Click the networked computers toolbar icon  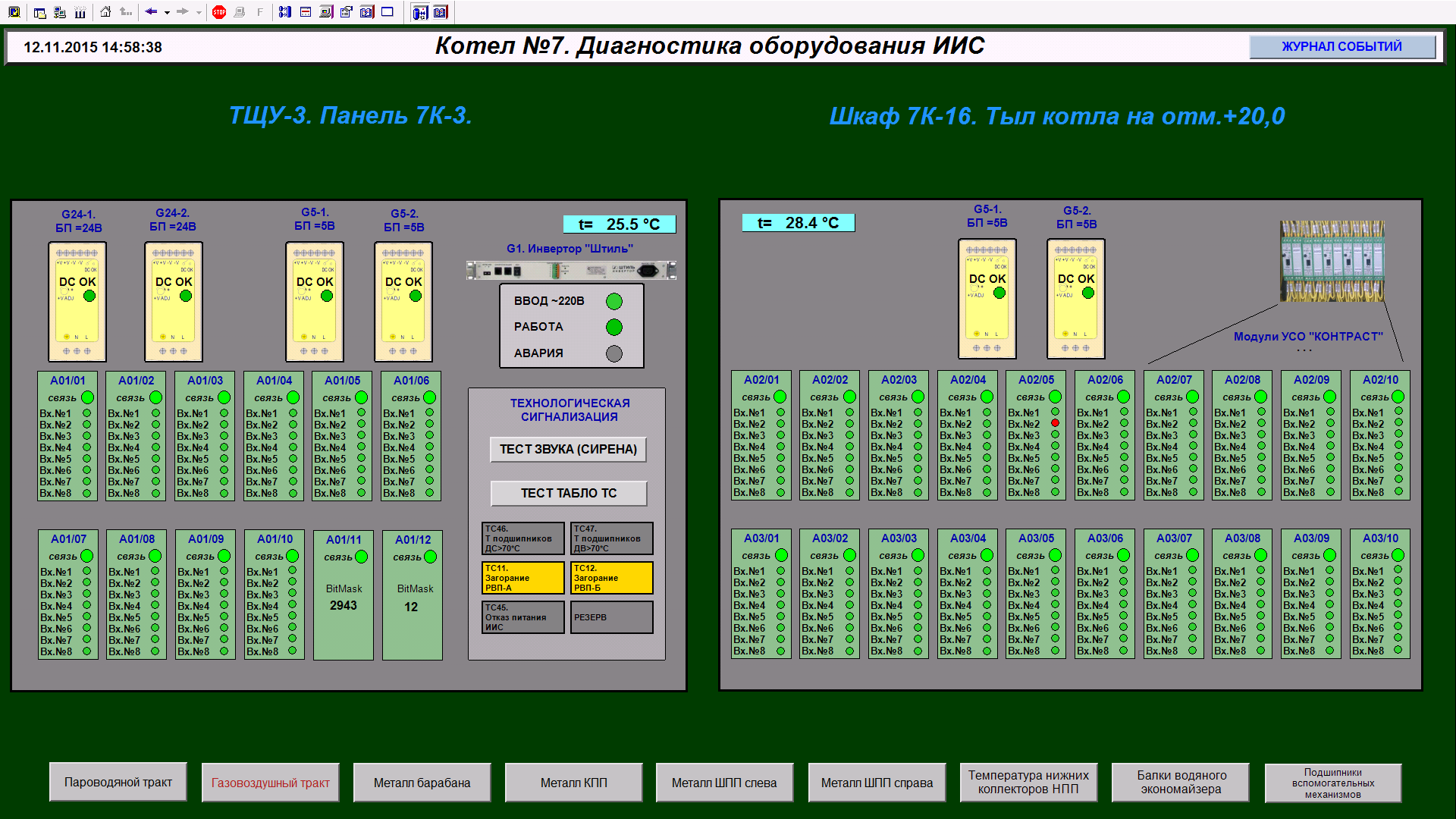coord(60,12)
